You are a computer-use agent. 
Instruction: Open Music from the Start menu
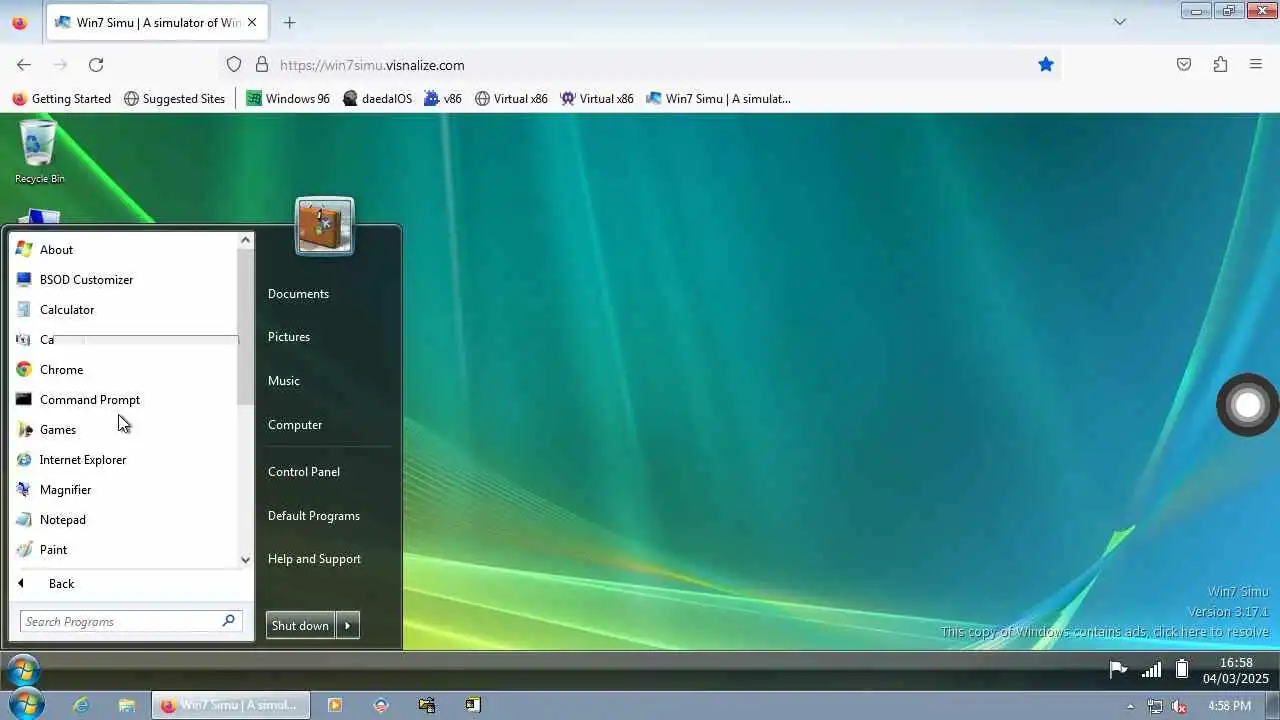(284, 381)
